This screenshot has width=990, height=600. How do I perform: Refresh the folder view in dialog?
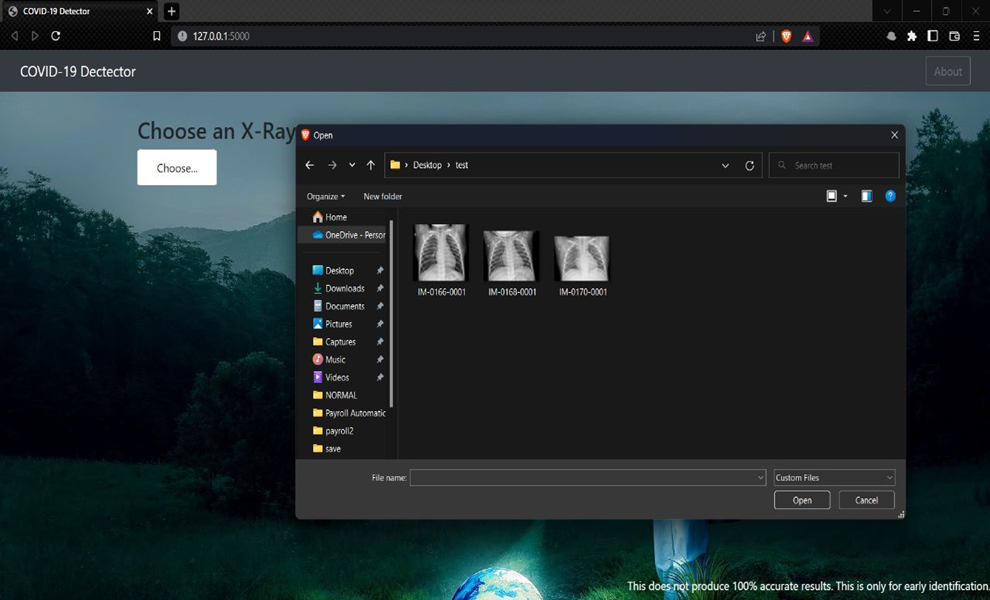[749, 165]
